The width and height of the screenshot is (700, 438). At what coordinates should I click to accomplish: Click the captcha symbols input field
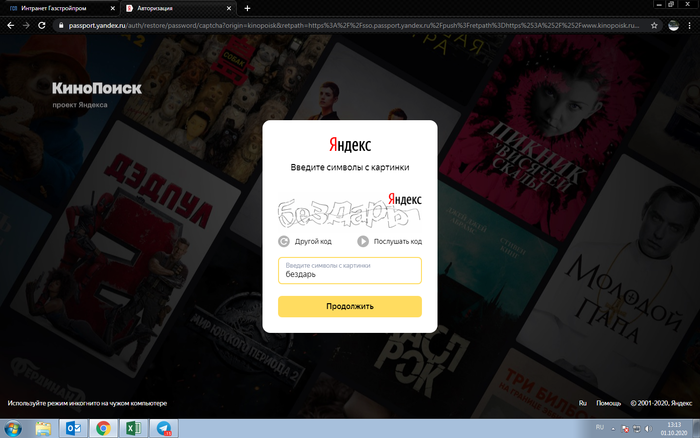tap(349, 274)
